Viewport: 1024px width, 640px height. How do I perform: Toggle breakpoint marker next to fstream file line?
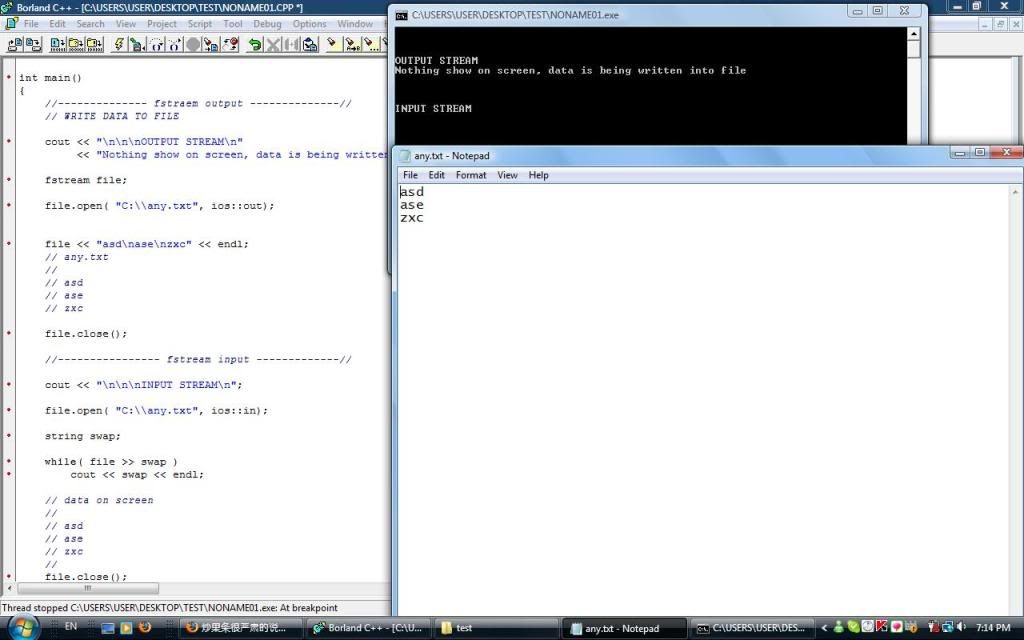[x=9, y=180]
